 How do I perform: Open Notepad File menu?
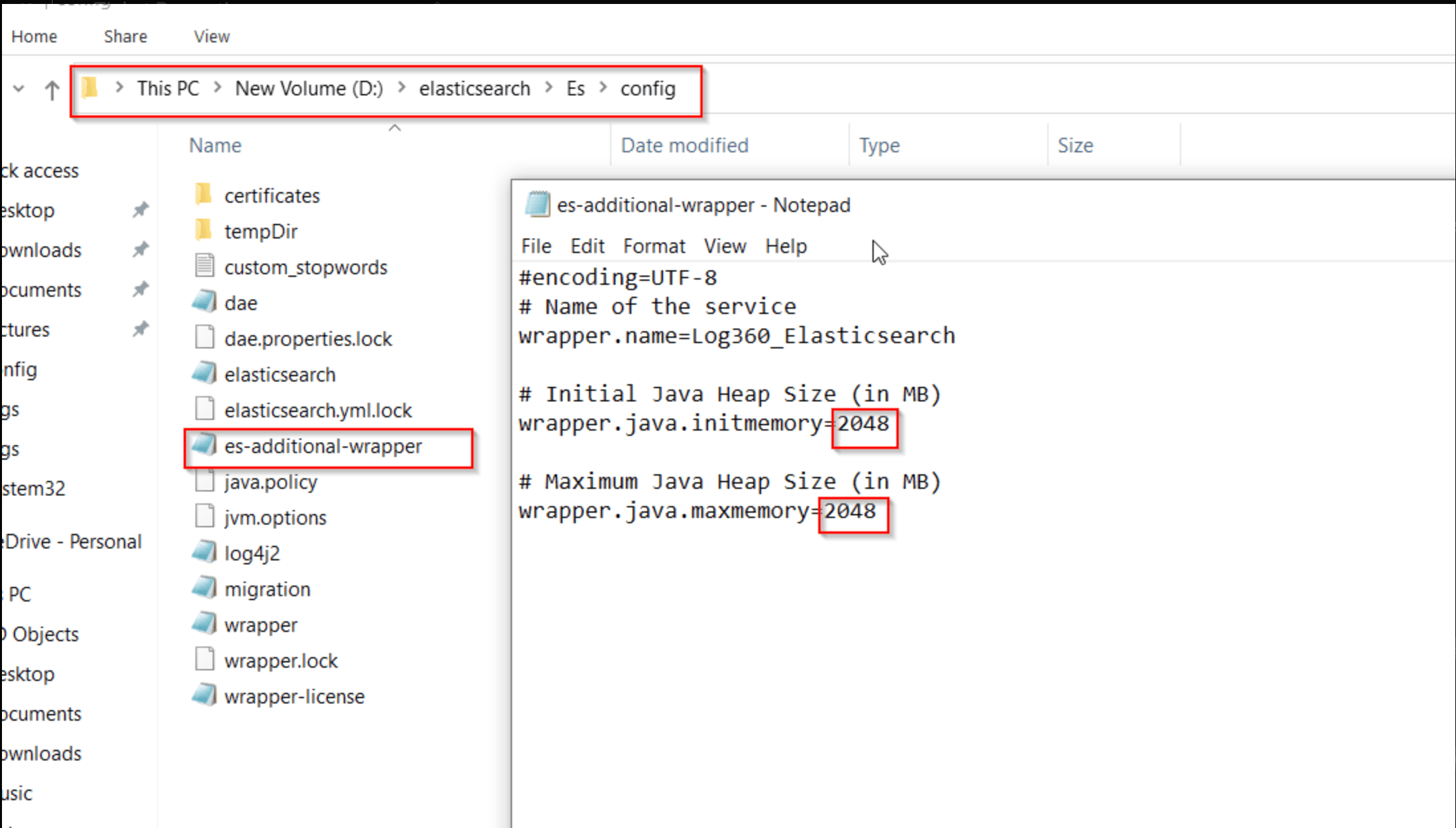tap(536, 246)
